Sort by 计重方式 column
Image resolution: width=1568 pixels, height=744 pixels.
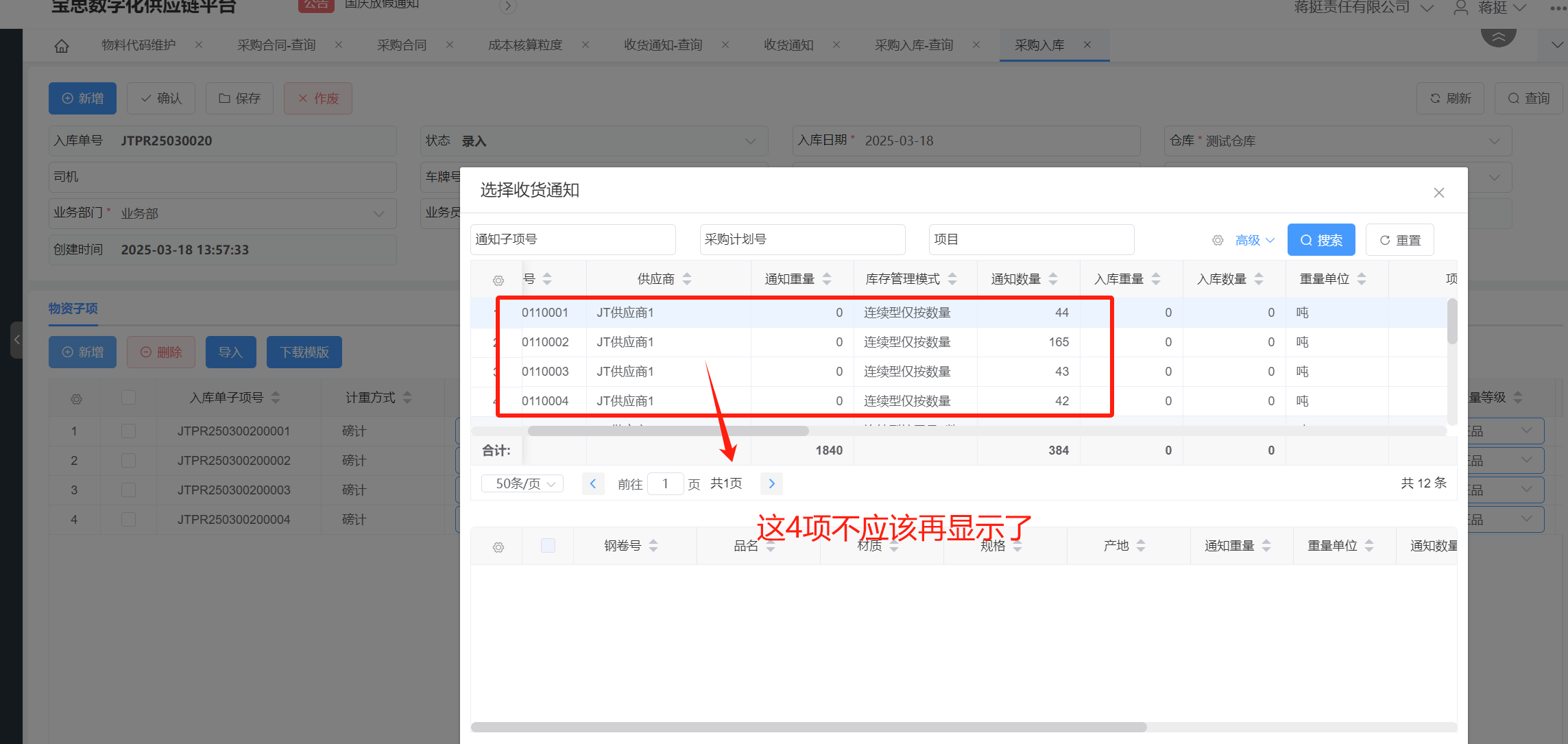point(407,398)
